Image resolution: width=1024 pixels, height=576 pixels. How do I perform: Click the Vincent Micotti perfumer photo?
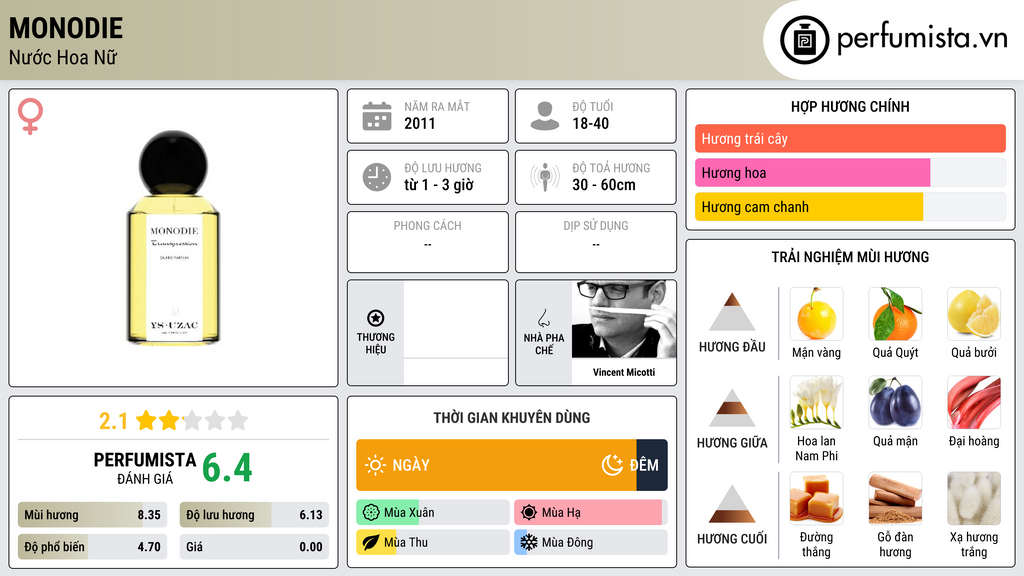coord(624,319)
